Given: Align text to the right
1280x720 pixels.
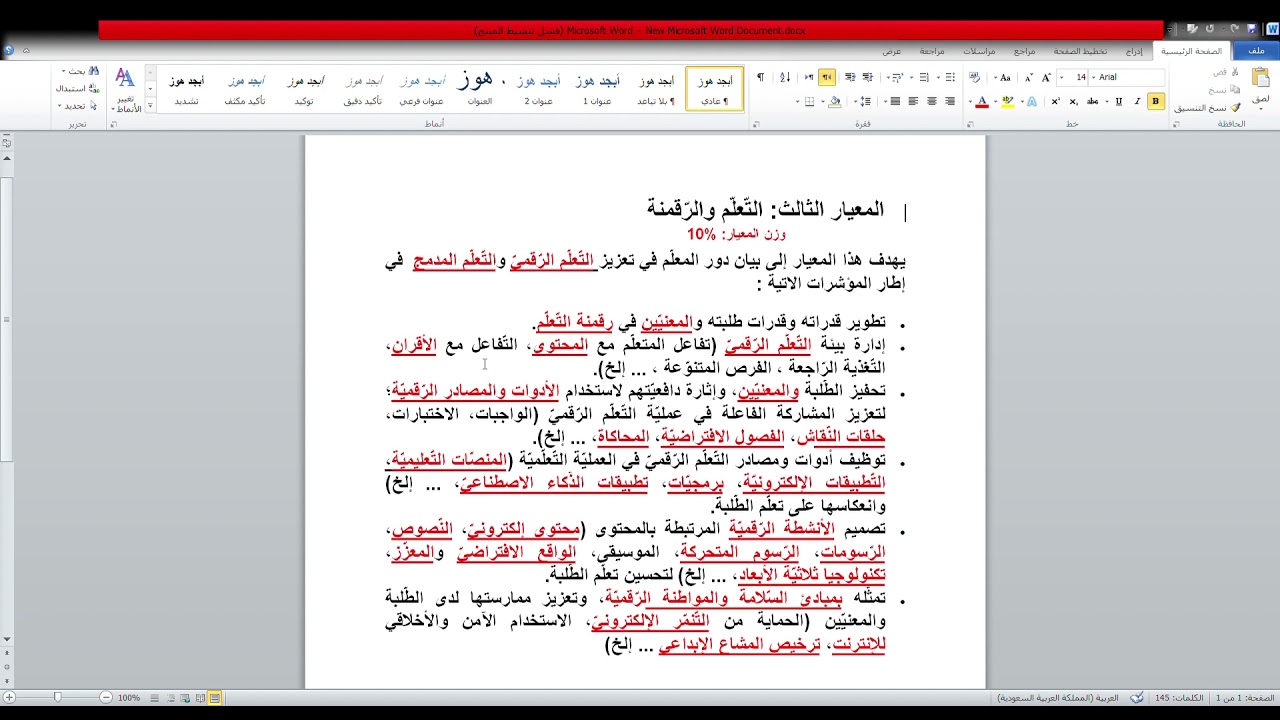Looking at the screenshot, I should (x=950, y=101).
